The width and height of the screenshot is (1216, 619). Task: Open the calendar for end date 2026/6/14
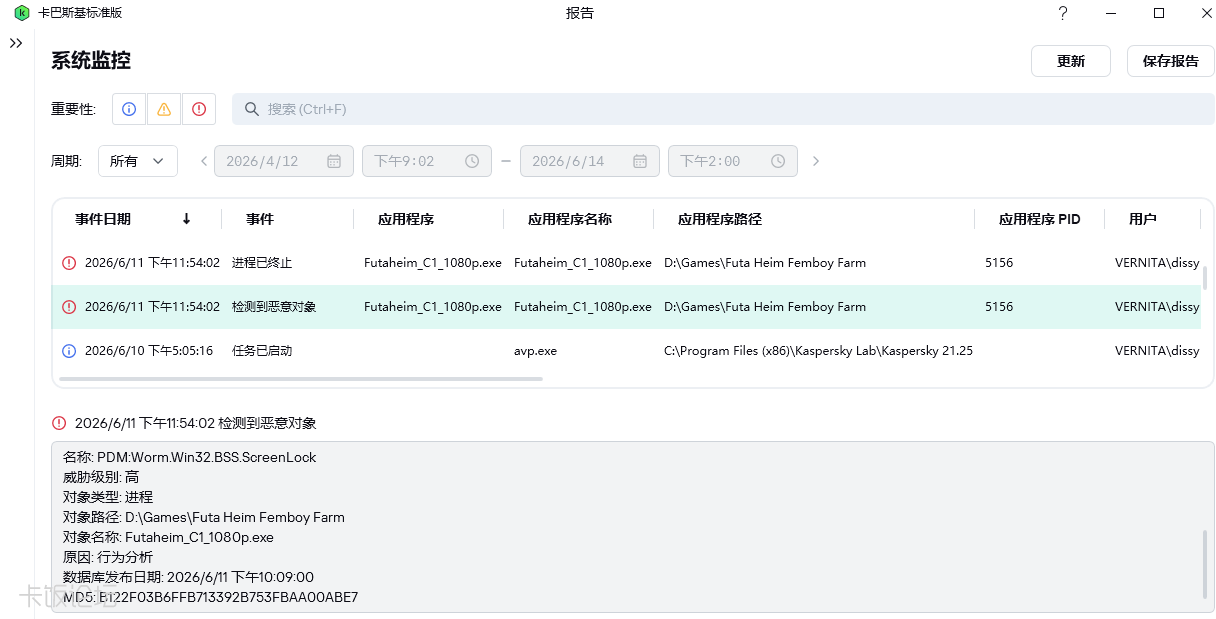click(x=640, y=161)
